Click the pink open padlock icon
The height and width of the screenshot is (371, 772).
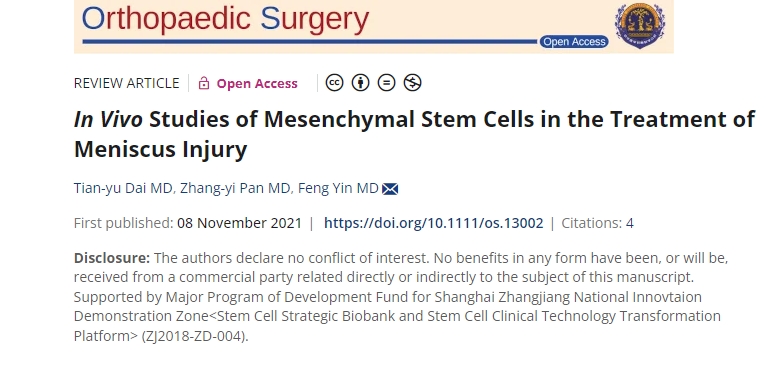(204, 83)
